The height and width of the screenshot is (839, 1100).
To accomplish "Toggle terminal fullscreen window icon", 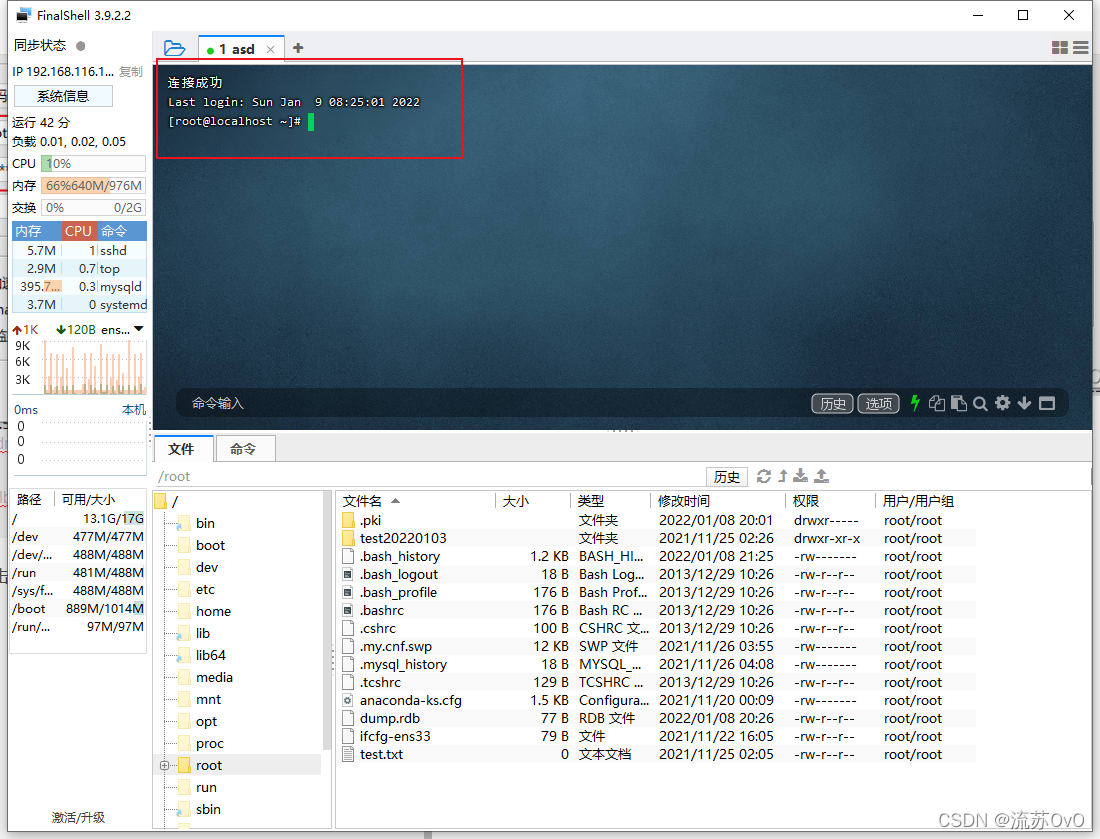I will [1047, 403].
